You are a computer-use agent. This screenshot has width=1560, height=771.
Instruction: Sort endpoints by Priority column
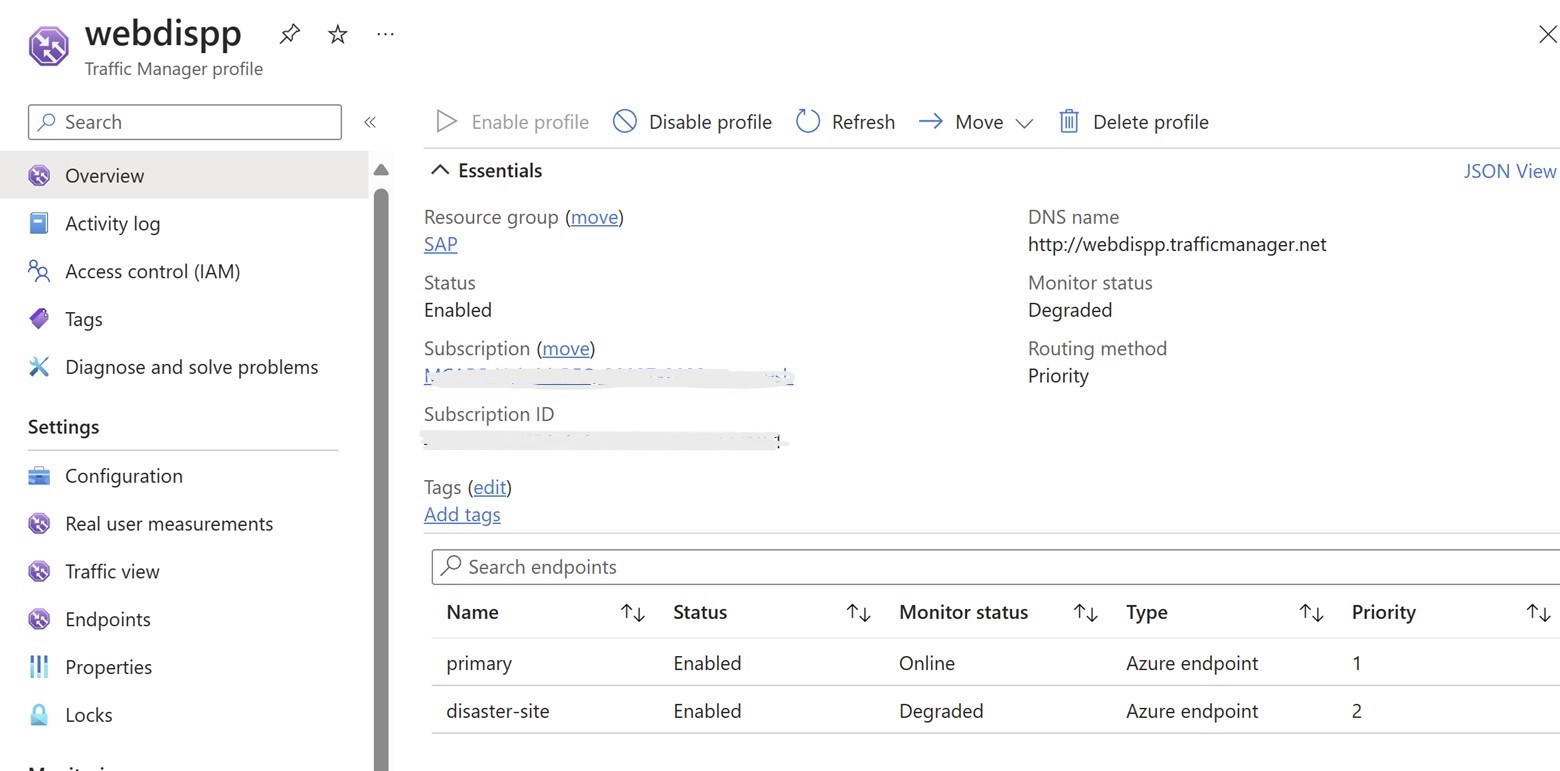1538,613
